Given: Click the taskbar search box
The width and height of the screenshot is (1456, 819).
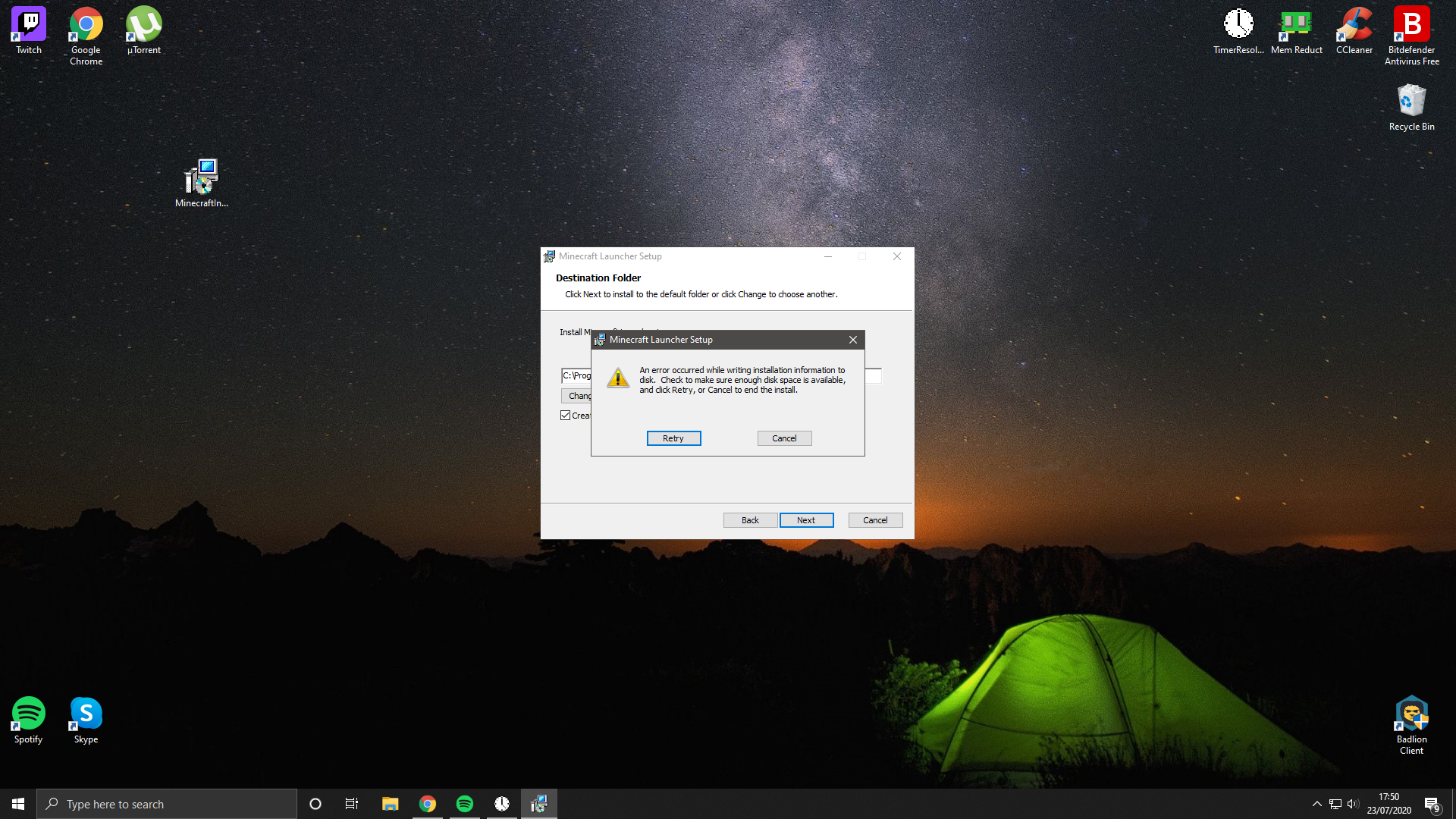Looking at the screenshot, I should [x=167, y=804].
